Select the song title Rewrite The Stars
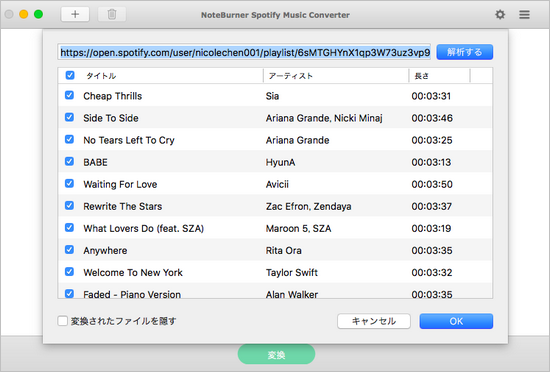 pos(122,207)
